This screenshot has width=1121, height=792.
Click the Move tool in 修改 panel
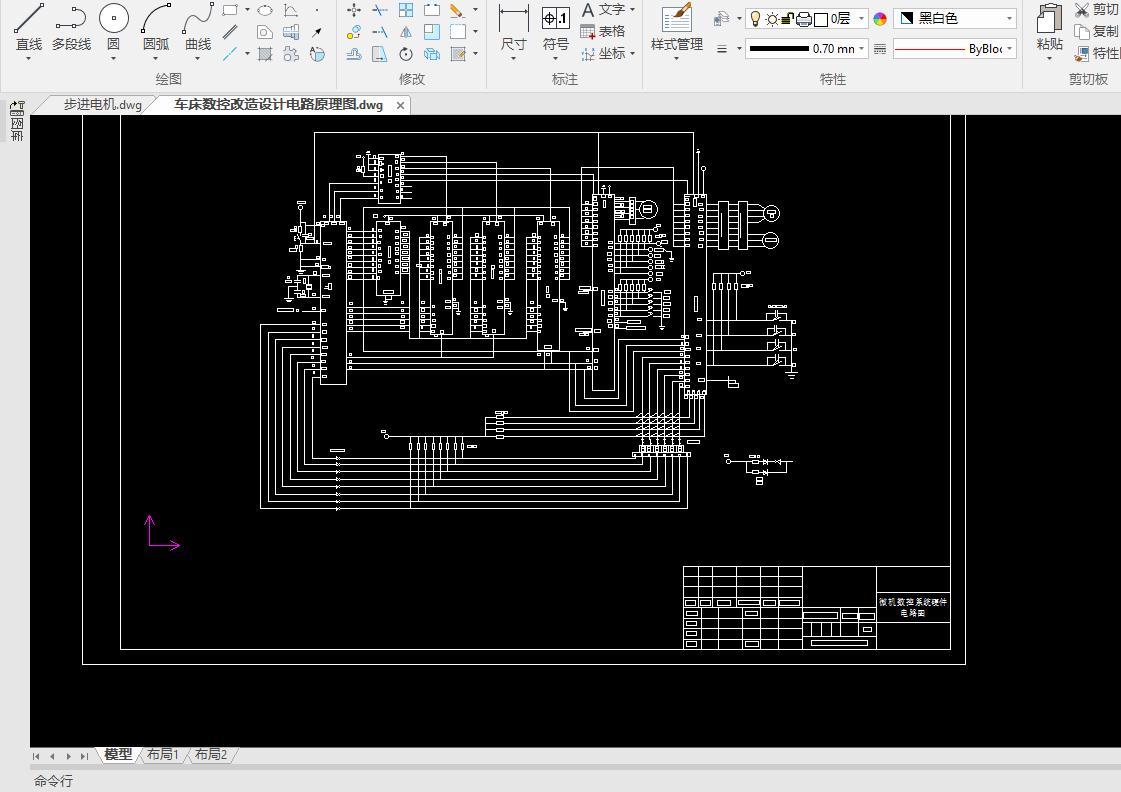354,10
